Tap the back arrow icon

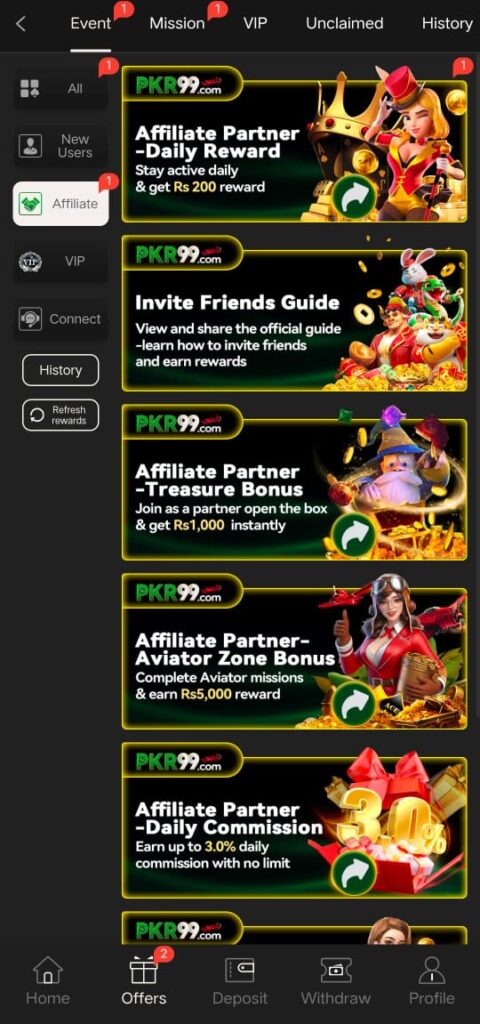point(21,24)
